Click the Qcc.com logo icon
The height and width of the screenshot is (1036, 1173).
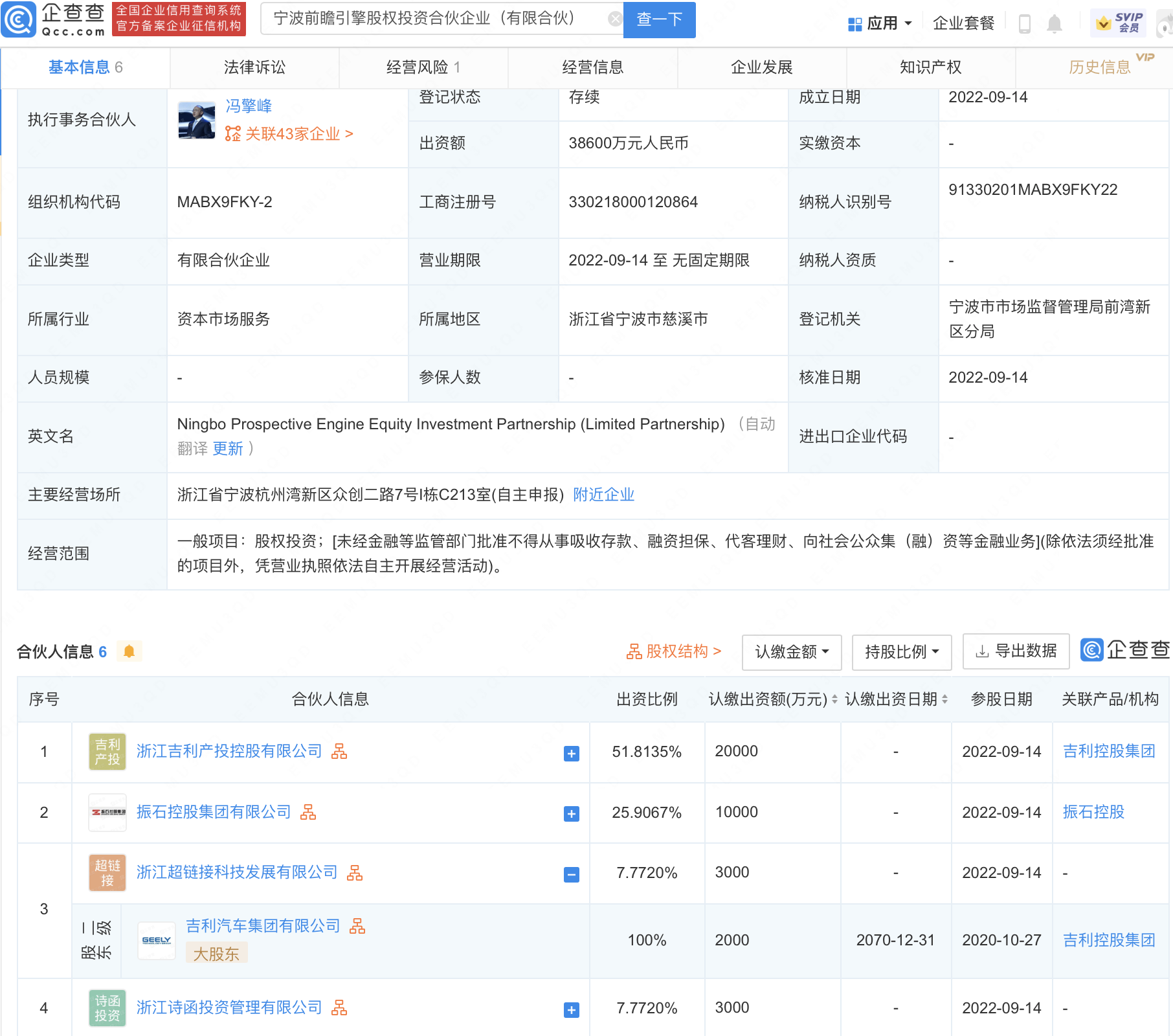pos(19,19)
